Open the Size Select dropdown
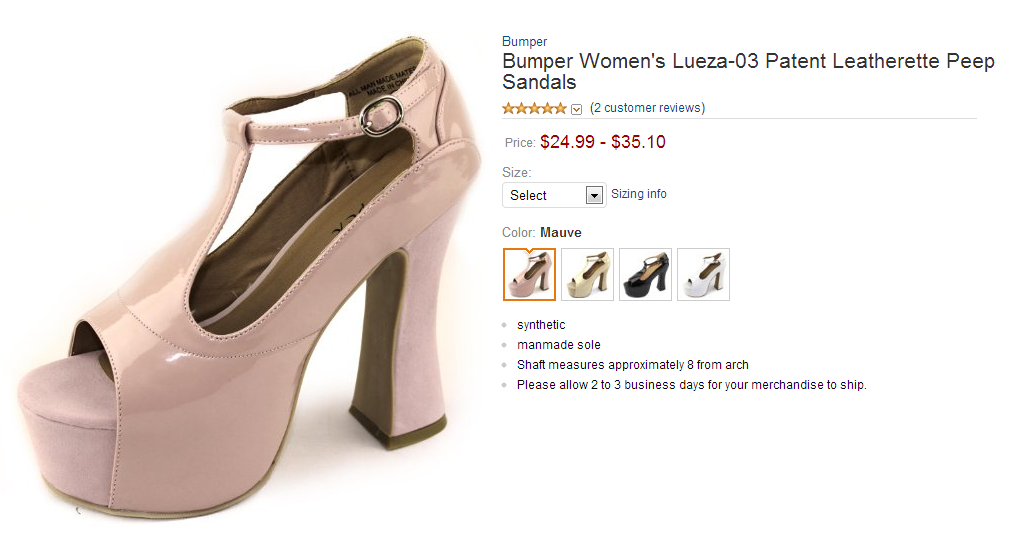Image resolution: width=1018 pixels, height=557 pixels. [x=554, y=195]
